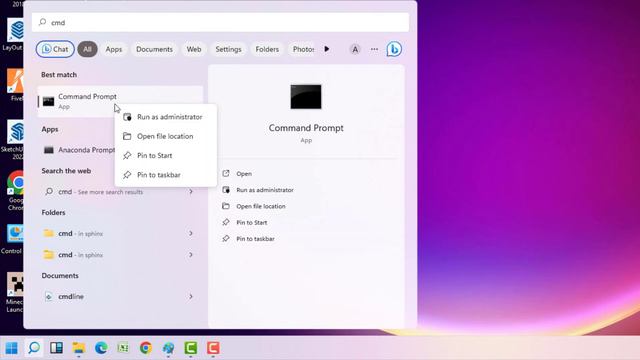Select the Anaconda Prompt app result
Viewport: 640px width, 360px height.
point(78,150)
